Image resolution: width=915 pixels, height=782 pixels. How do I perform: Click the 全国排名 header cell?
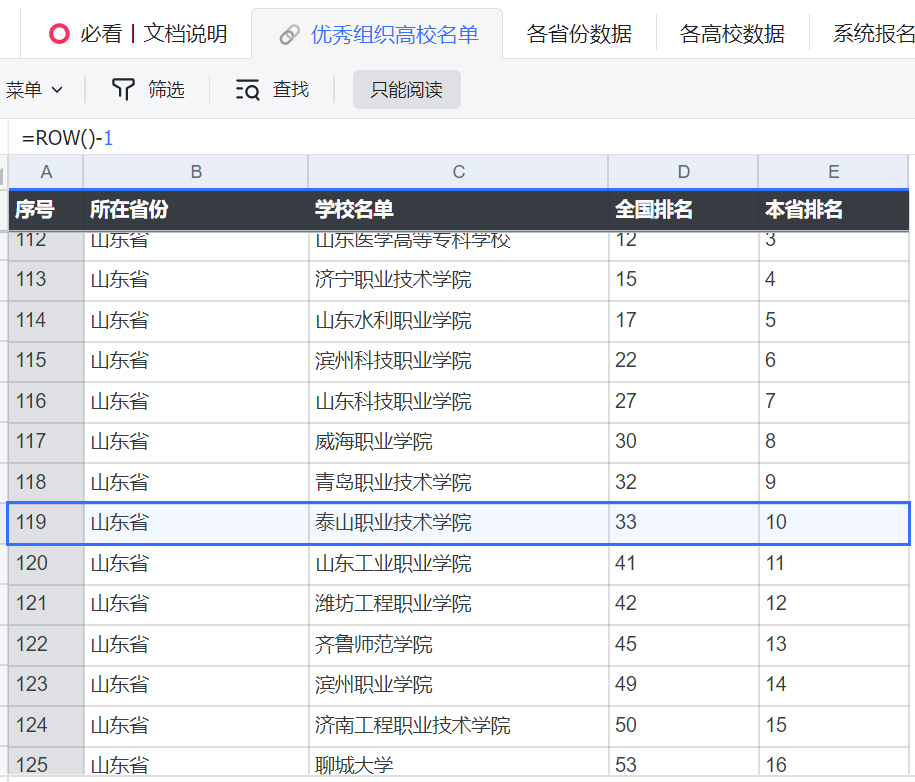(654, 210)
